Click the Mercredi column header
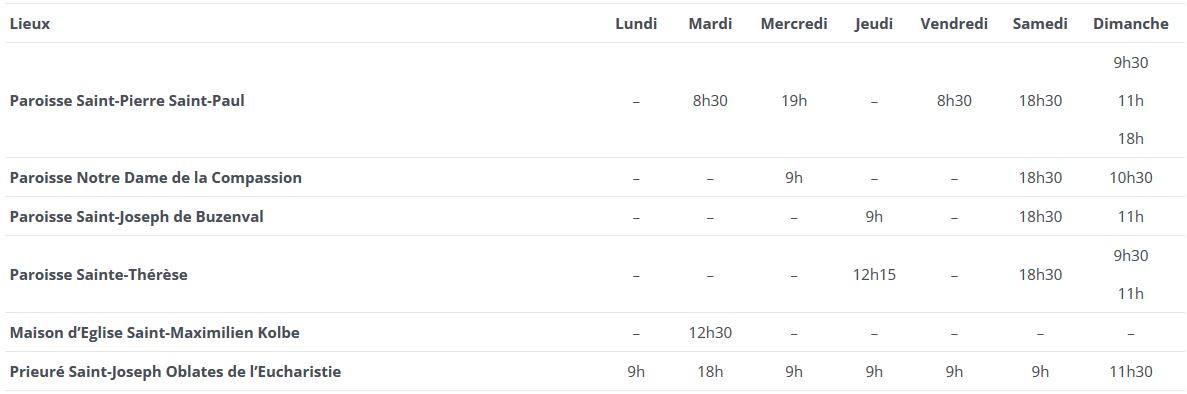The height and width of the screenshot is (394, 1187). pyautogui.click(x=793, y=23)
